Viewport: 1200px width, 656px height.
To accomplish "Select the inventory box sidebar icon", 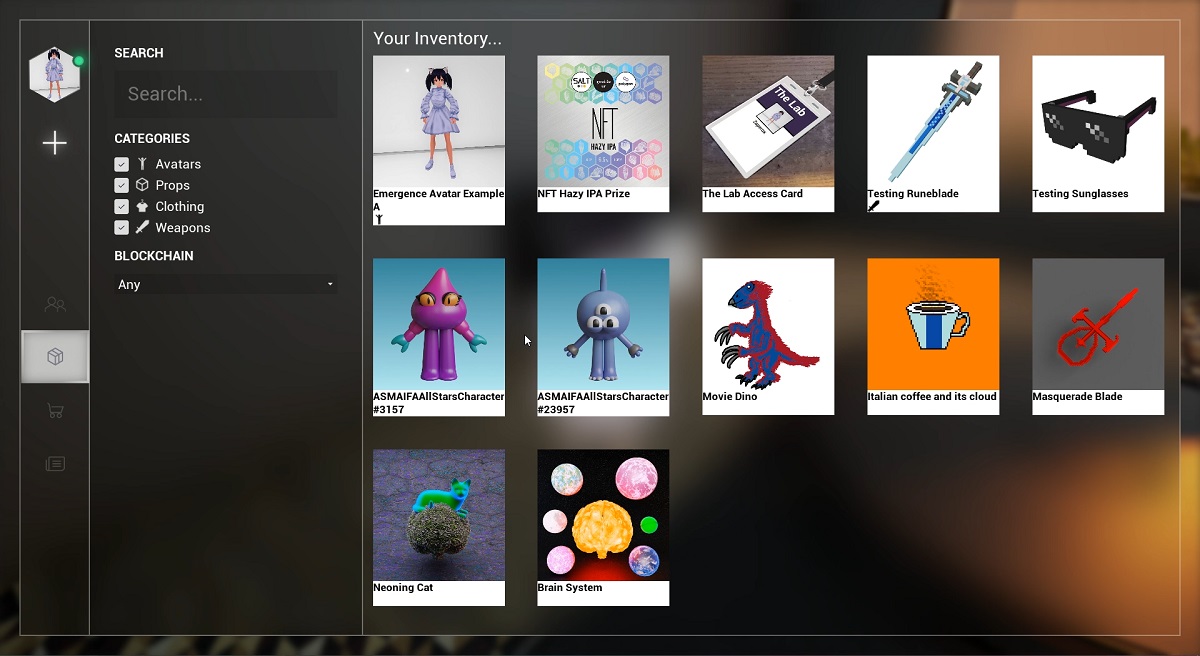I will [x=55, y=357].
